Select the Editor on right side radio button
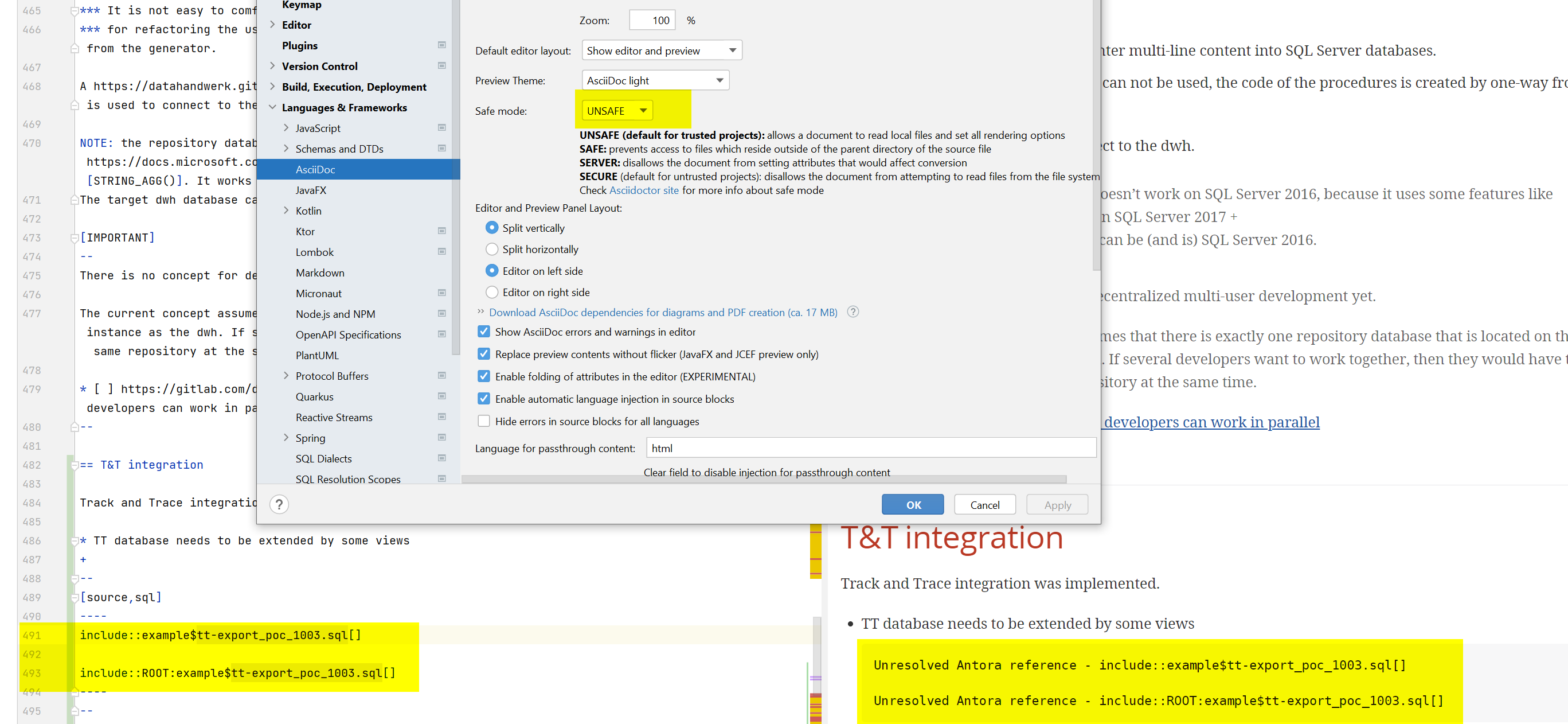 tap(492, 292)
